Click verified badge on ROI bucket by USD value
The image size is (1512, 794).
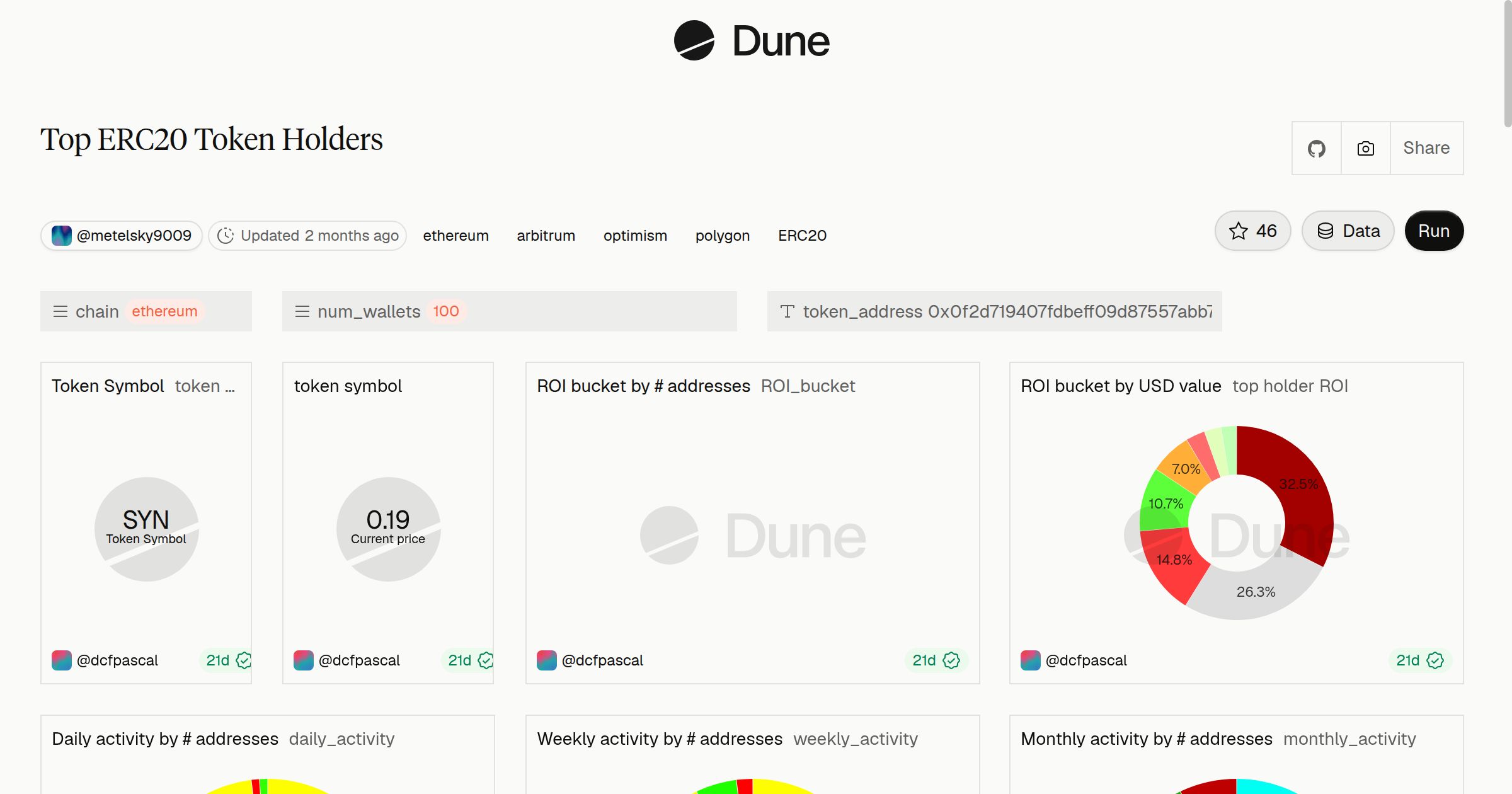pyautogui.click(x=1435, y=660)
